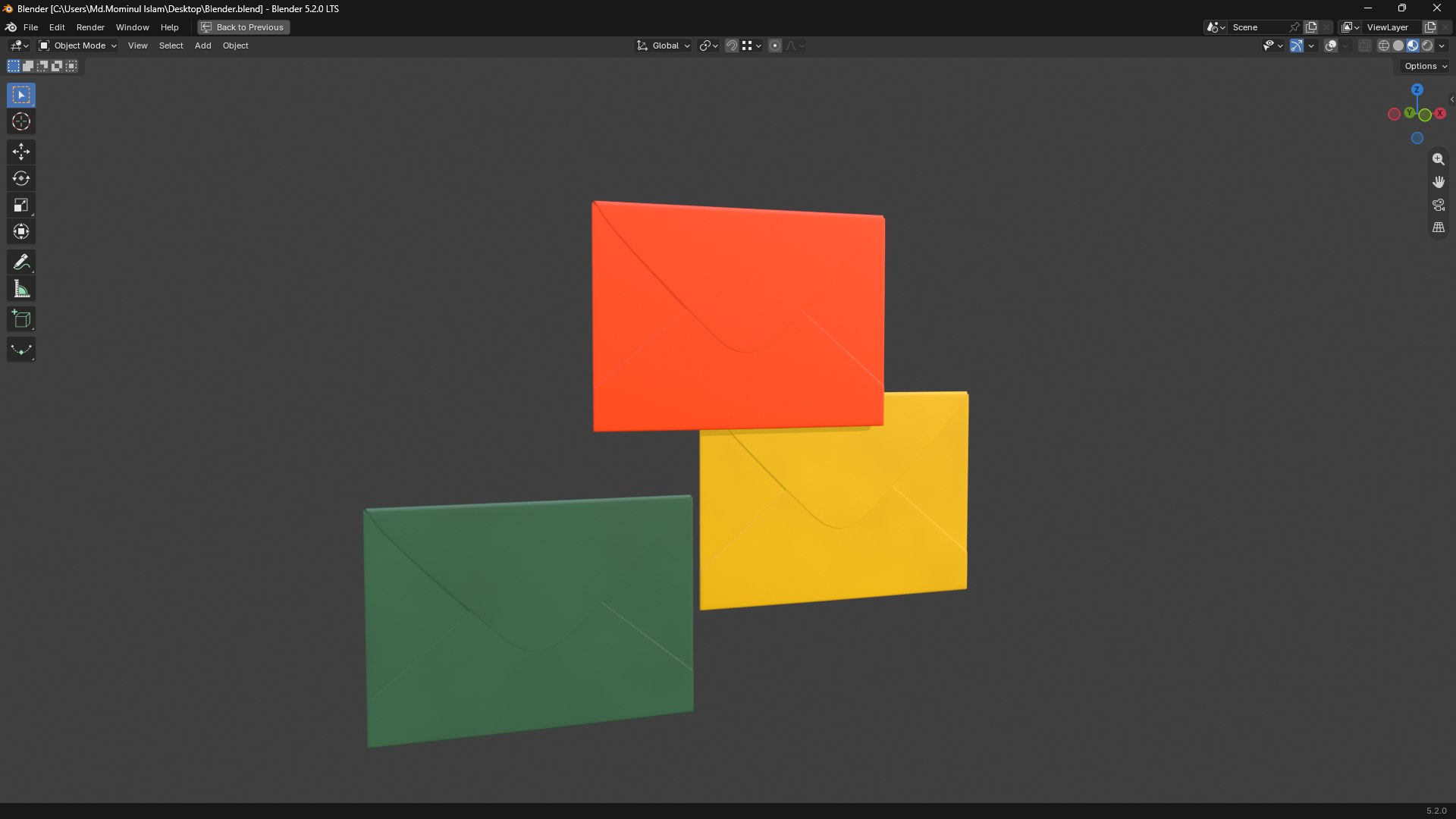Select the Add Cube tool
Viewport: 1456px width, 819px height.
(21, 319)
